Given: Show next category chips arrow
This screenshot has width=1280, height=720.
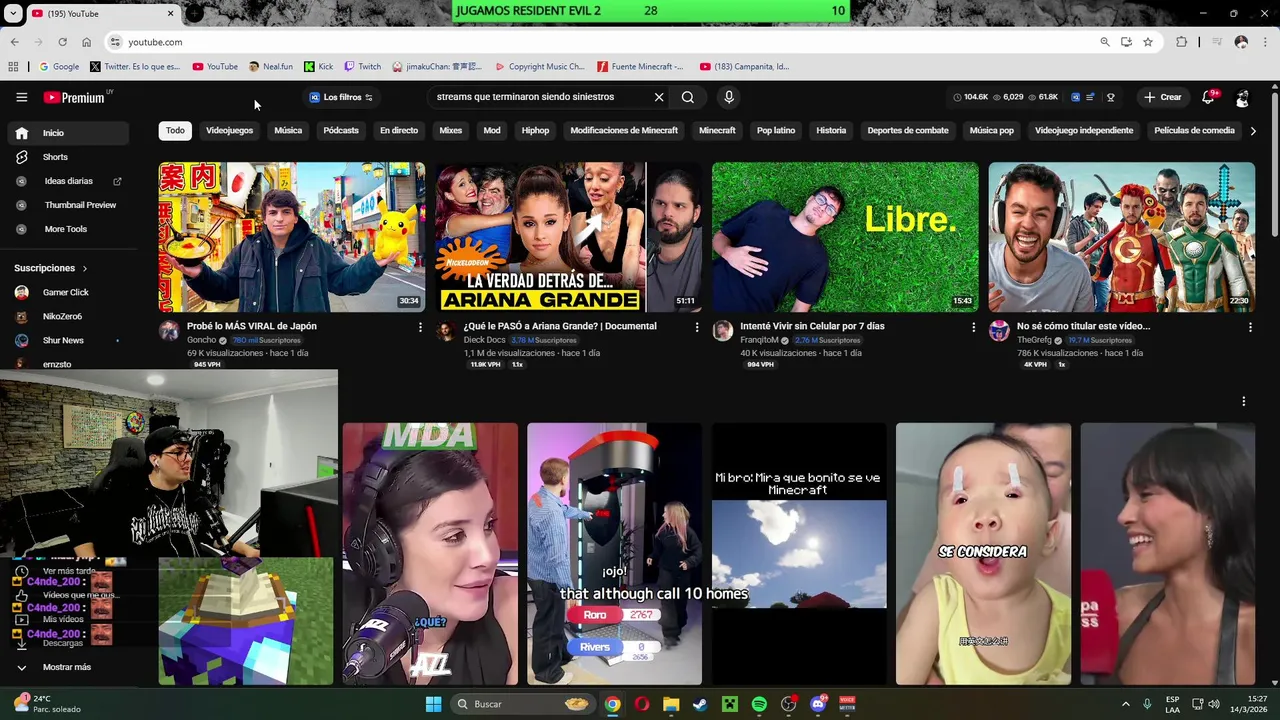Looking at the screenshot, I should pyautogui.click(x=1253, y=131).
